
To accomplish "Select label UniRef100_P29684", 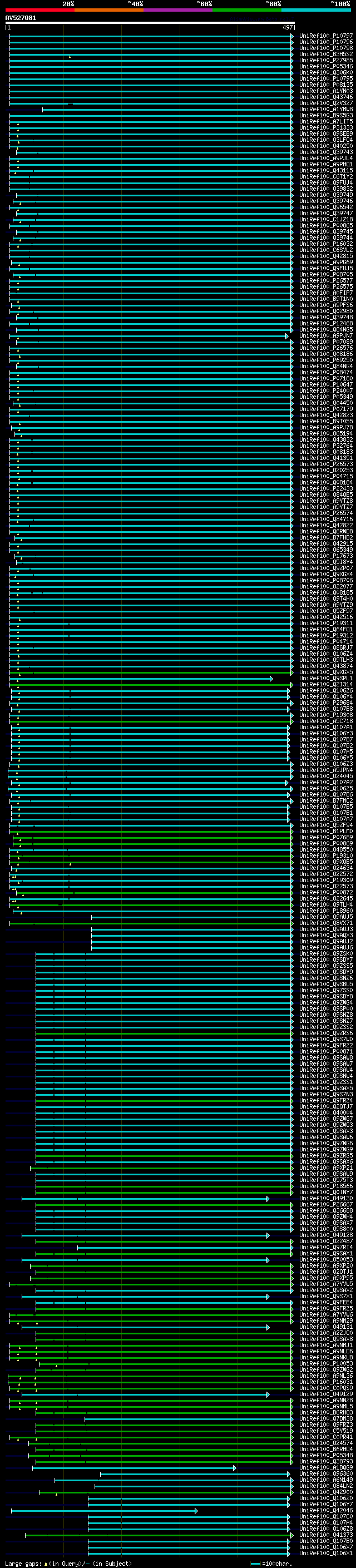I will pos(326,703).
